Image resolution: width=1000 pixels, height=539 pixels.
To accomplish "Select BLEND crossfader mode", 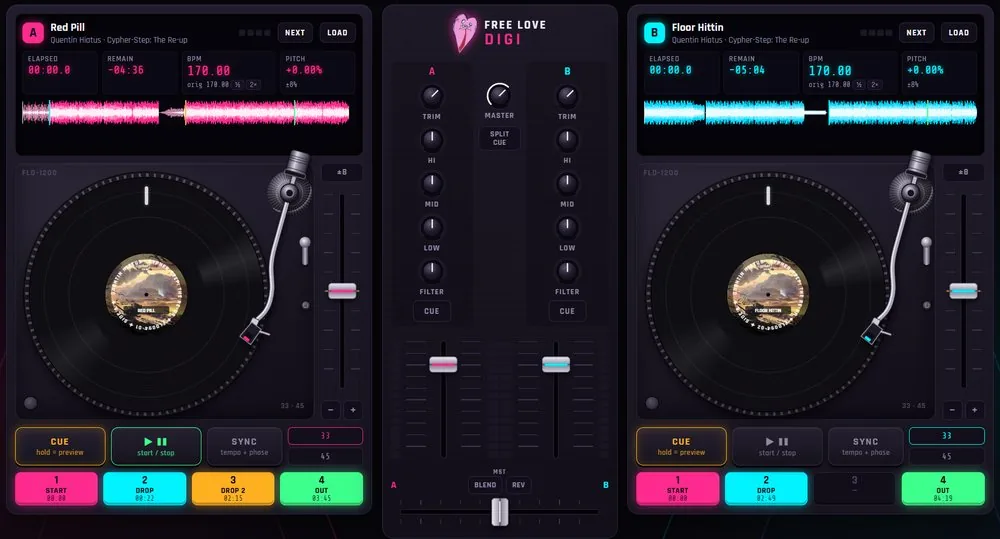I will click(485, 485).
